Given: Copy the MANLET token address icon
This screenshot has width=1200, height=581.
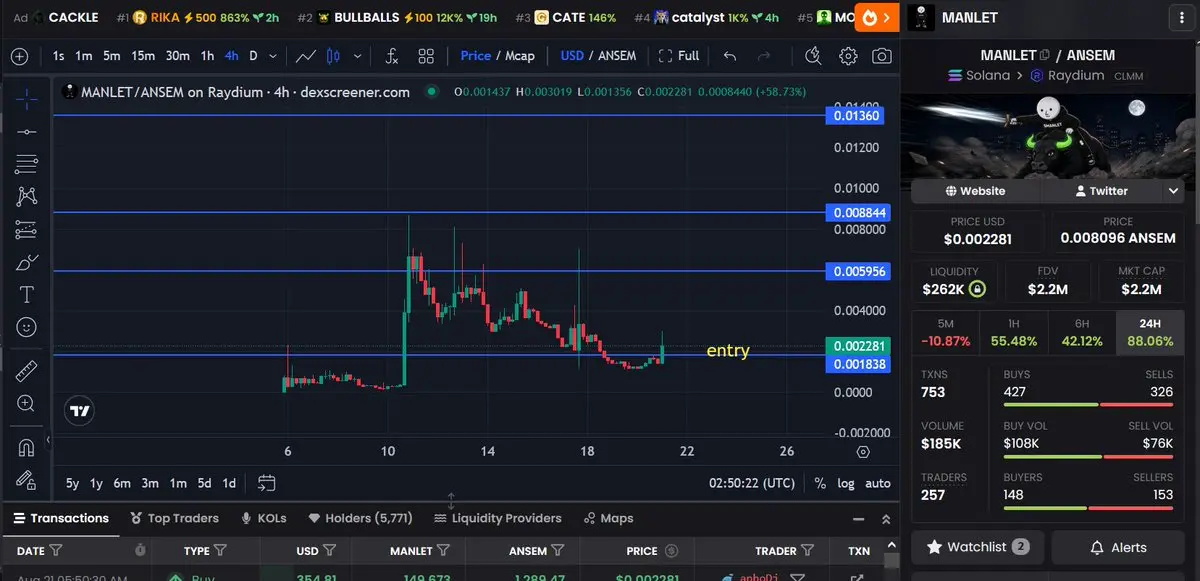Looking at the screenshot, I should click(x=1045, y=55).
